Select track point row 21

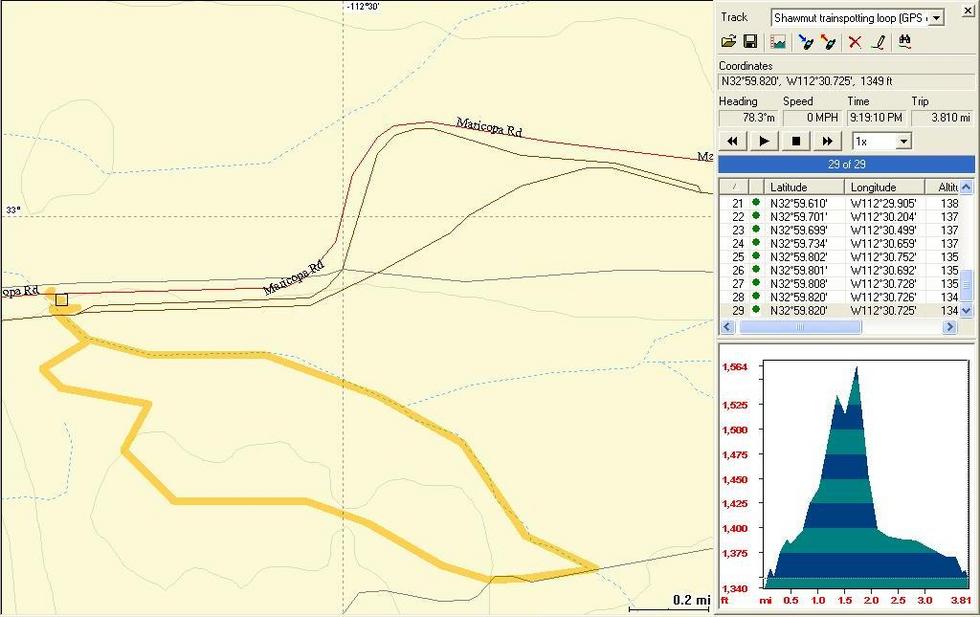[839, 203]
